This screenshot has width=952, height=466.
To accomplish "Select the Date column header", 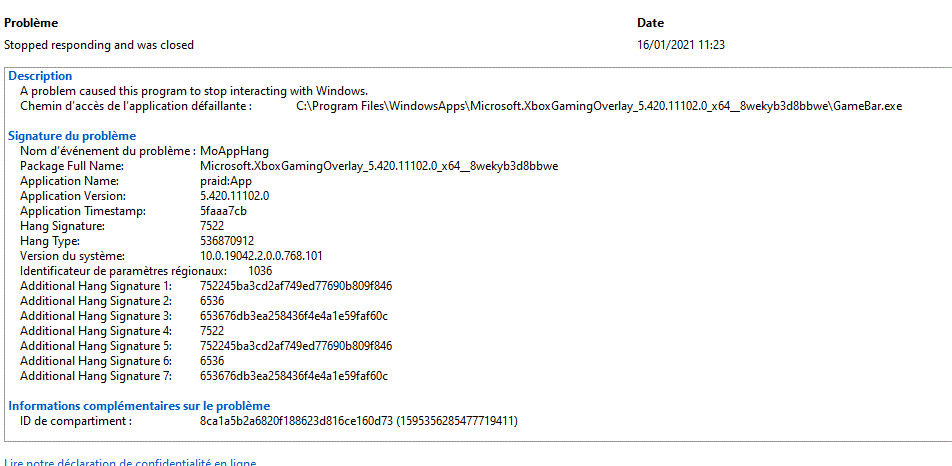I will pos(650,23).
